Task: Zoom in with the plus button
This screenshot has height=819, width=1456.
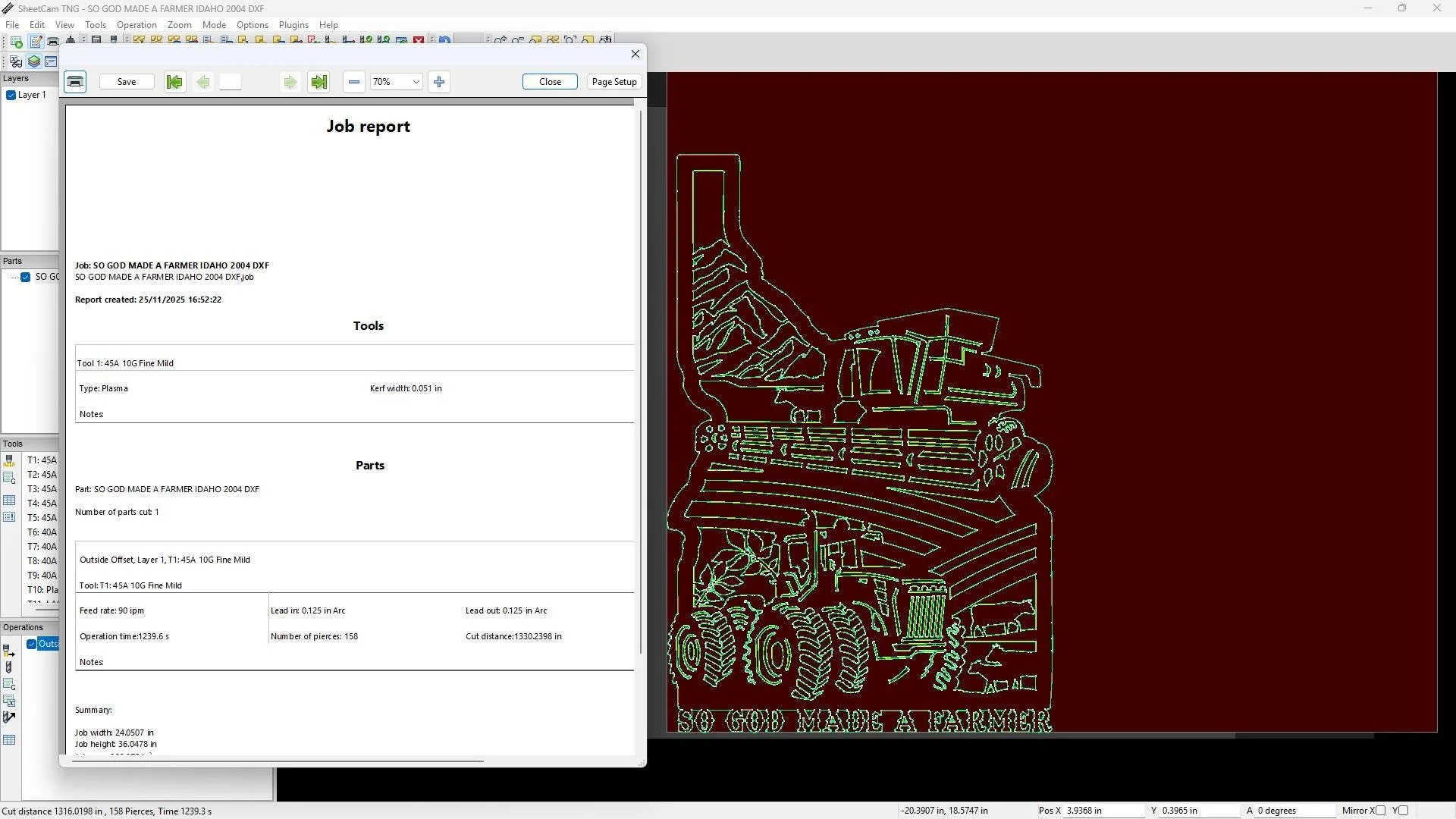Action: (x=439, y=82)
